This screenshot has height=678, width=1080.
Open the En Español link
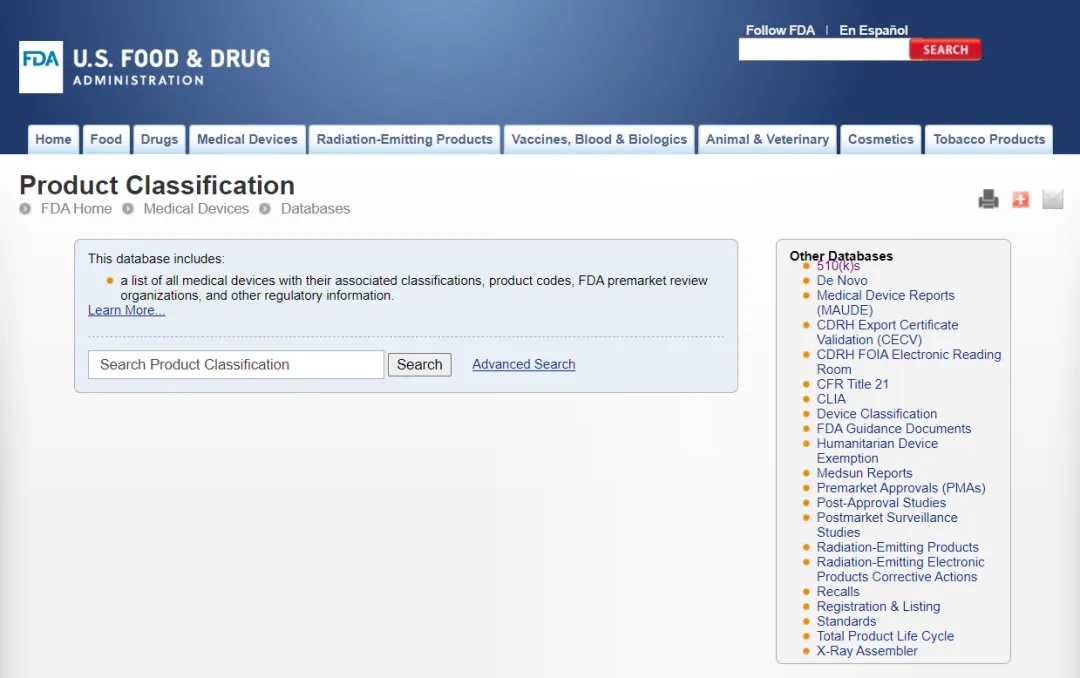click(873, 30)
